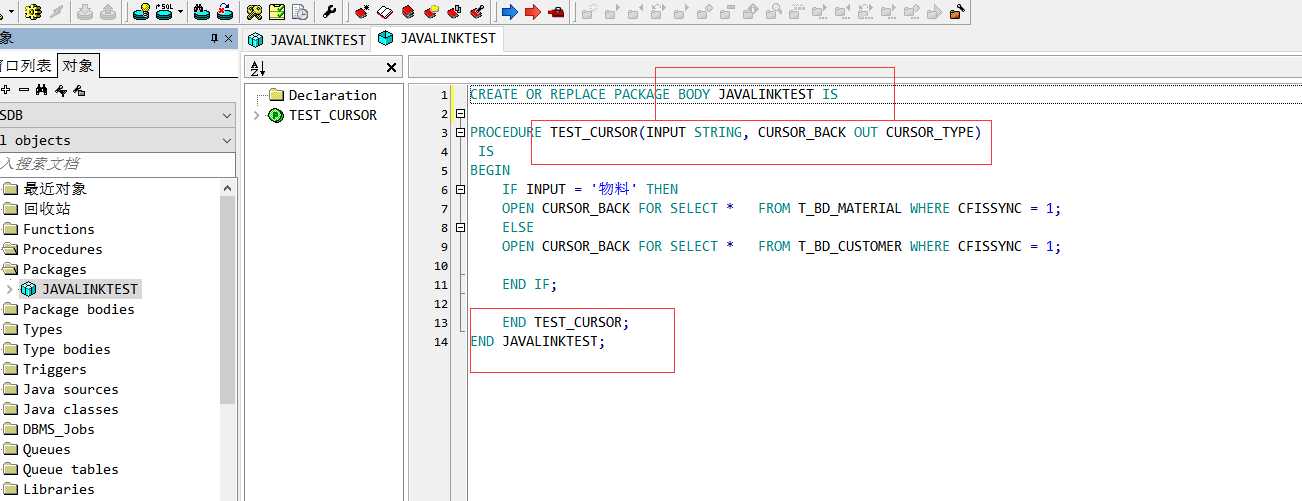Expand the TEST_CURSOR node in code contents
This screenshot has height=501, width=1302.
click(x=256, y=115)
